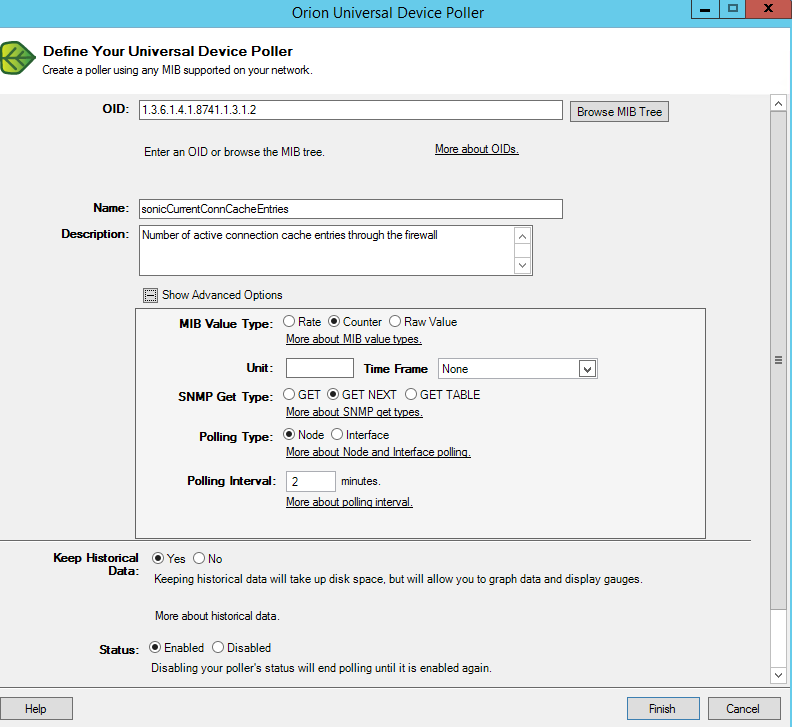Click the Finish button
This screenshot has width=792, height=727.
click(663, 709)
